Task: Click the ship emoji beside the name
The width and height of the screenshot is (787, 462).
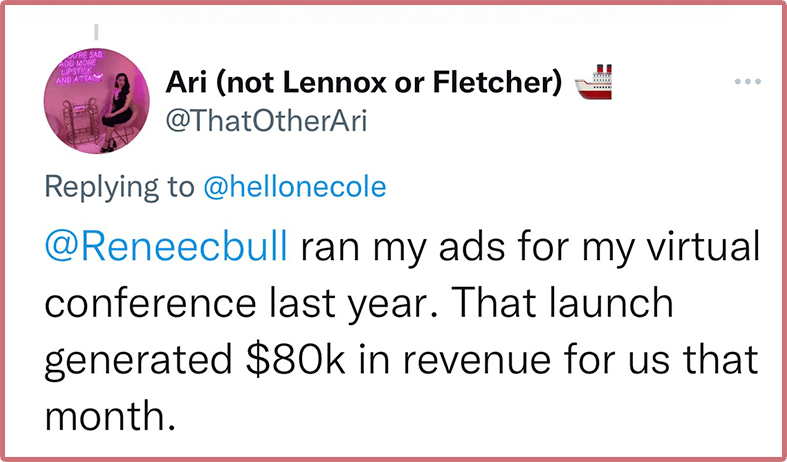Action: pyautogui.click(x=594, y=83)
